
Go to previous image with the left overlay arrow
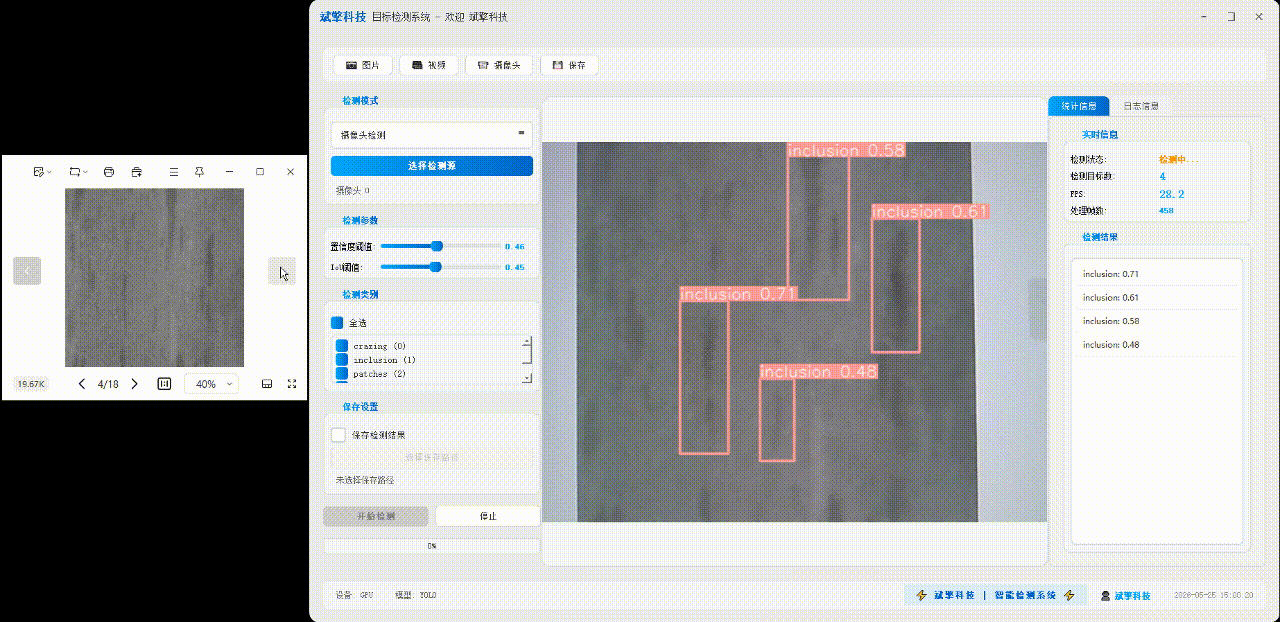pyautogui.click(x=27, y=270)
